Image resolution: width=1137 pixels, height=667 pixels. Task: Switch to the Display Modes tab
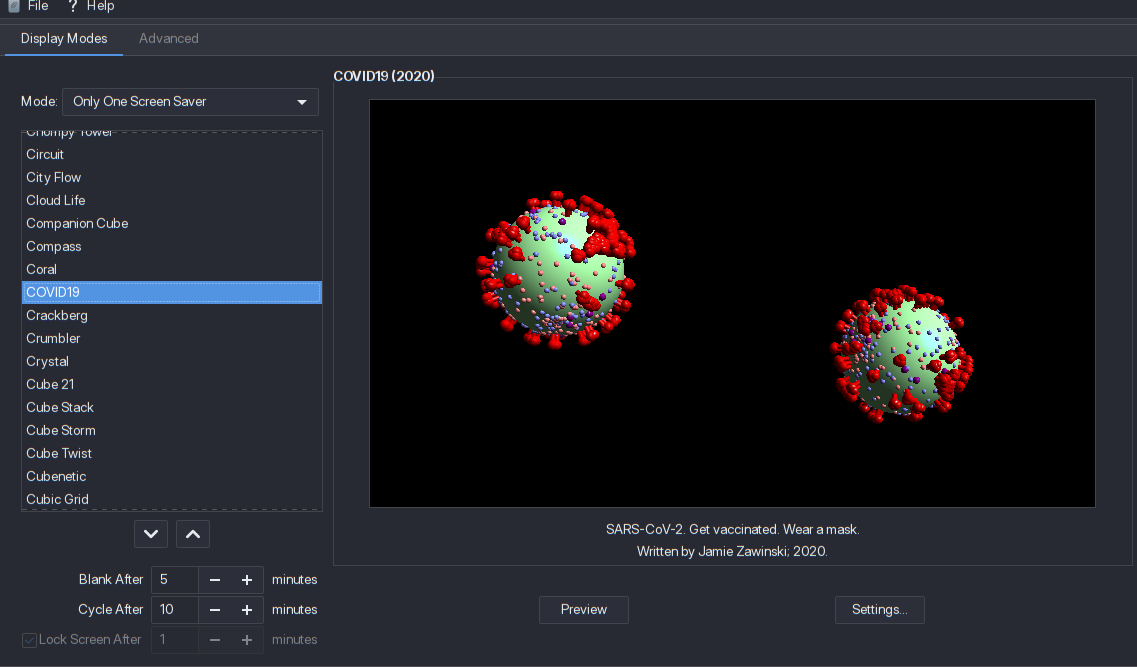(64, 38)
